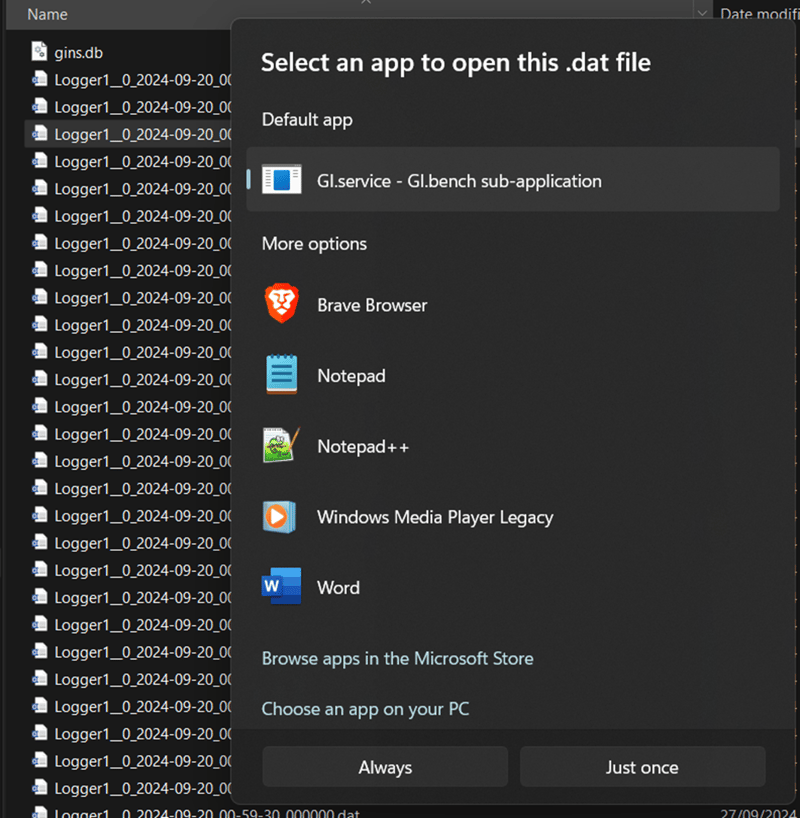
Task: Open the Name column dropdown arrow
Action: tap(700, 14)
